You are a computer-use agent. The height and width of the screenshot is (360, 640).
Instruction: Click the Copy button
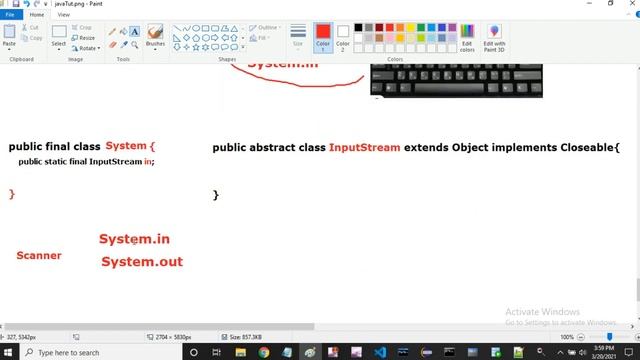click(x=32, y=38)
